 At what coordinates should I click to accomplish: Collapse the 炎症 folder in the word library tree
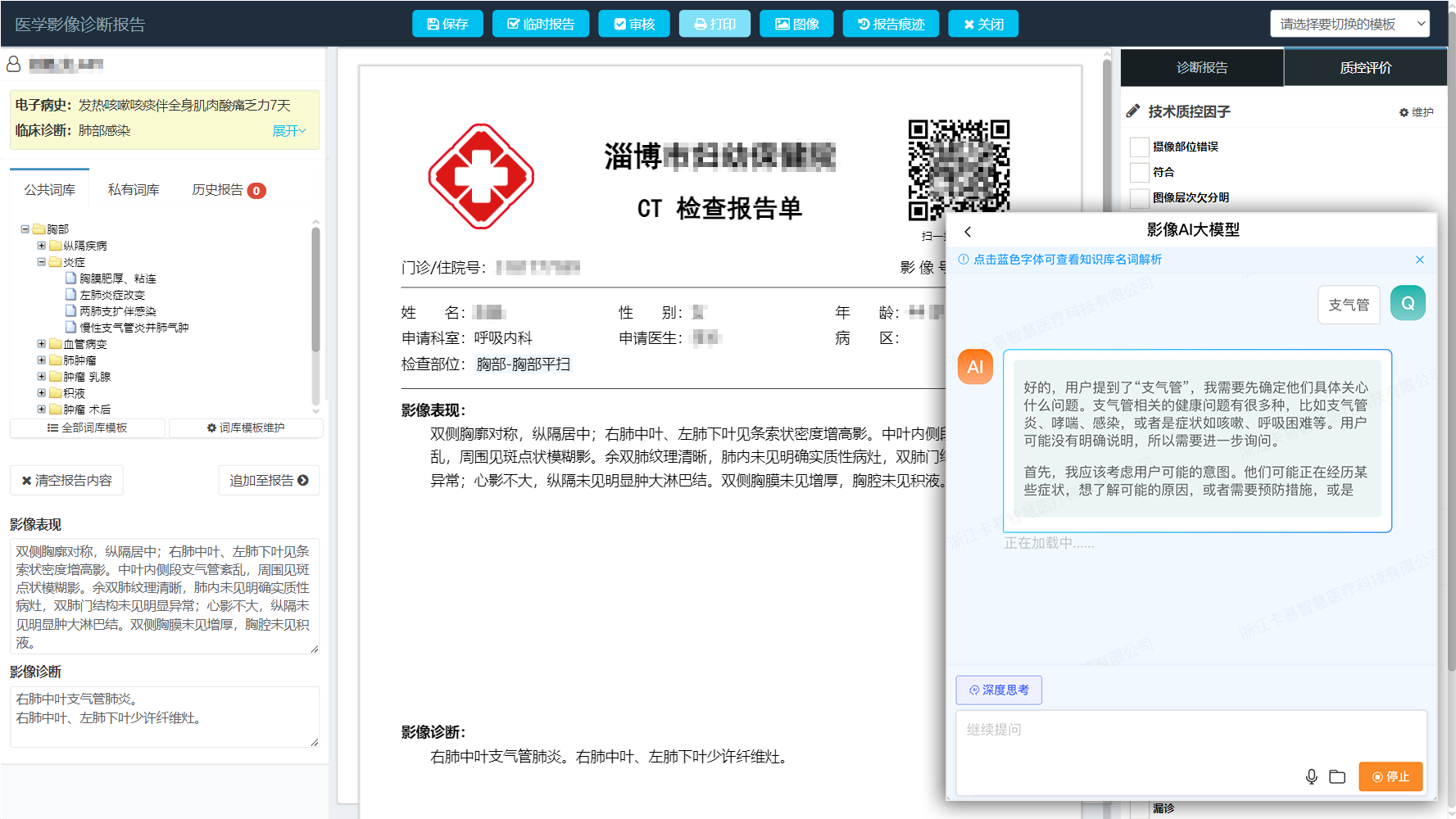41,262
